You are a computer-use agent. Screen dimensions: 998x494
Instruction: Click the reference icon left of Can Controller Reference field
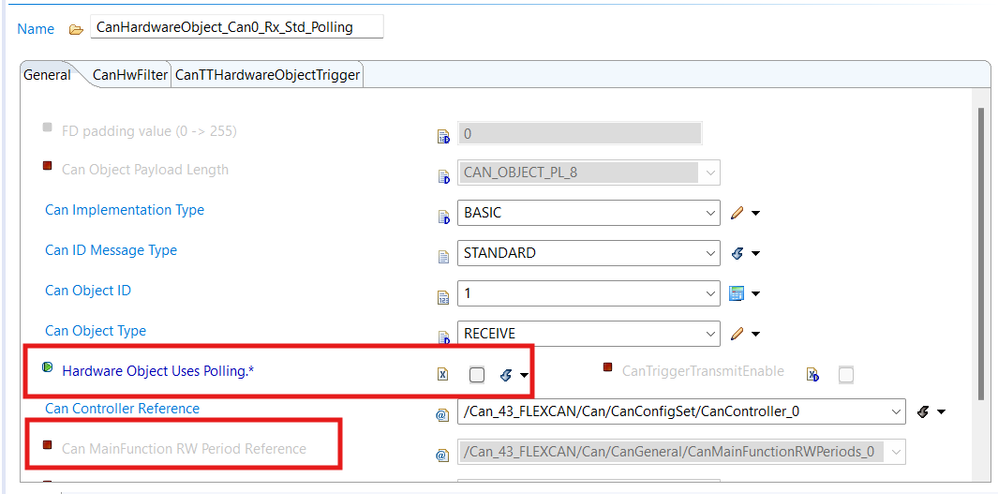[443, 412]
